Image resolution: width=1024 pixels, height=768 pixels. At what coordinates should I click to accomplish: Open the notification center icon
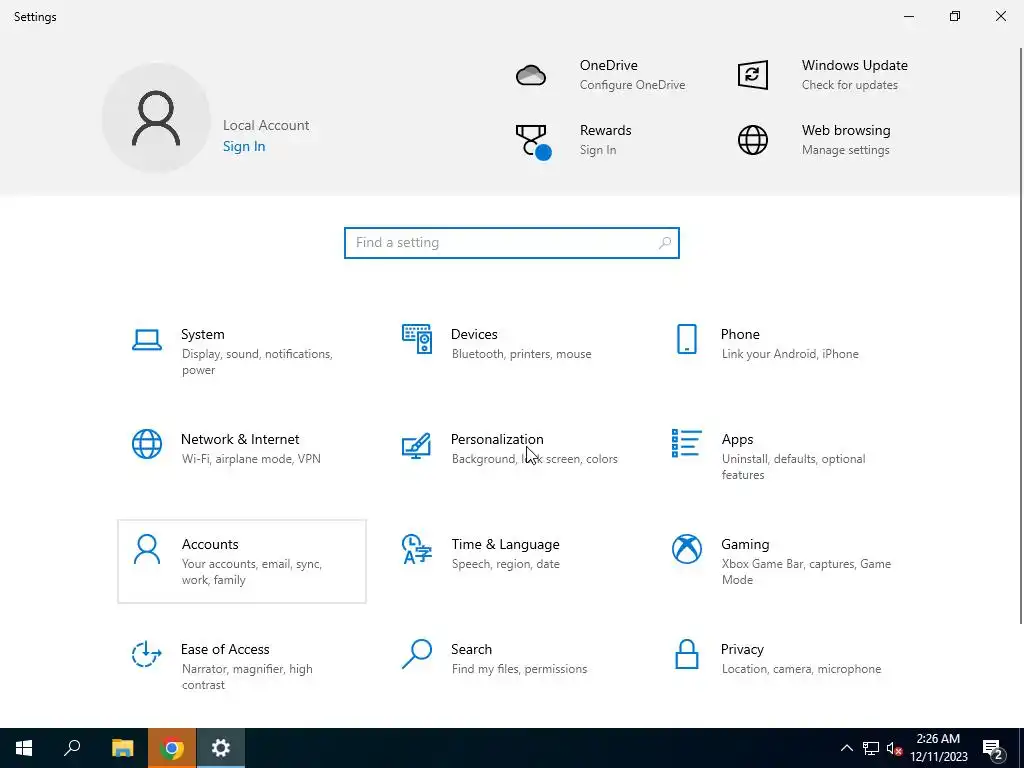coord(994,749)
